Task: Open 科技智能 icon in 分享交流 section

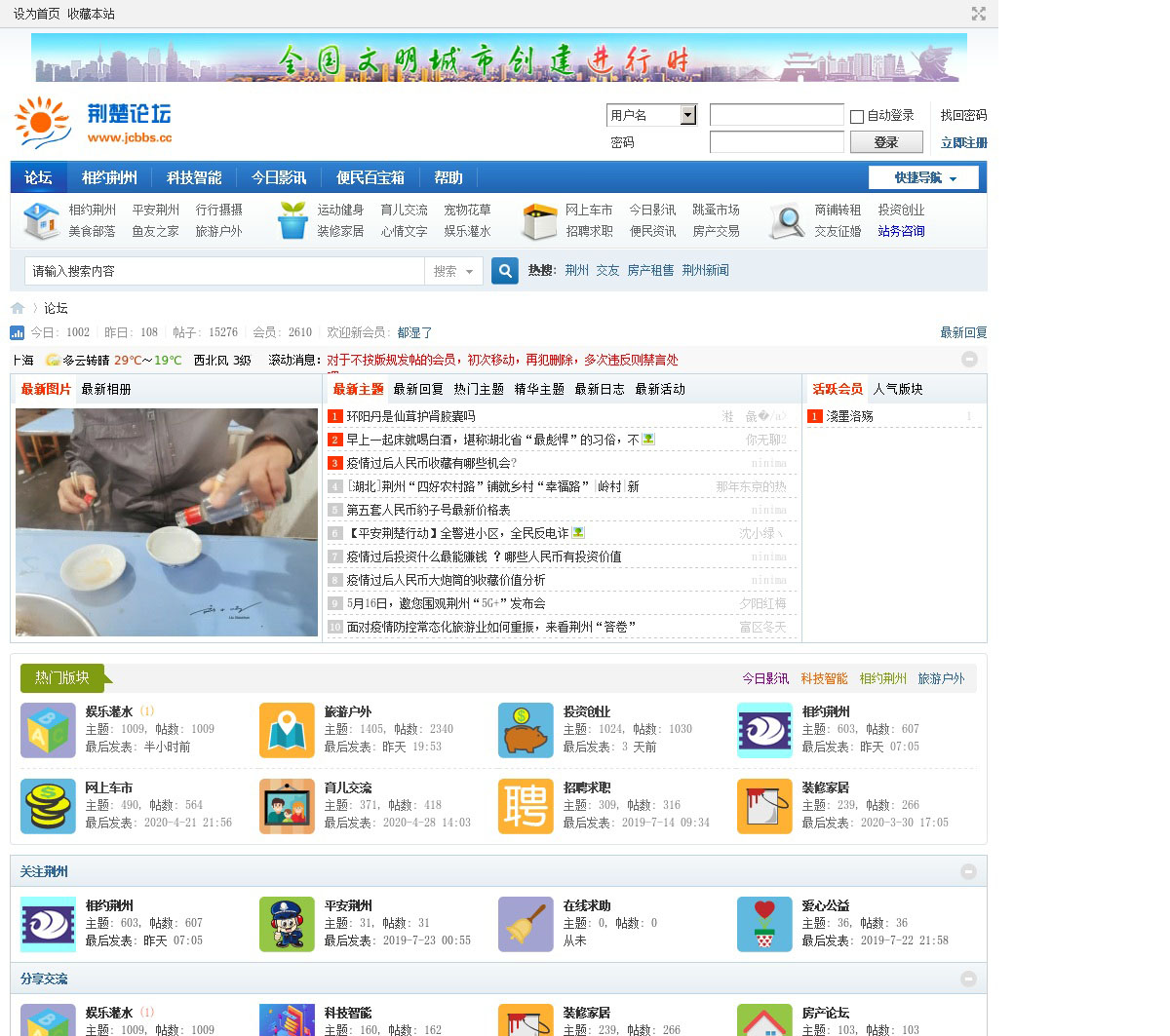Action: tap(287, 1019)
